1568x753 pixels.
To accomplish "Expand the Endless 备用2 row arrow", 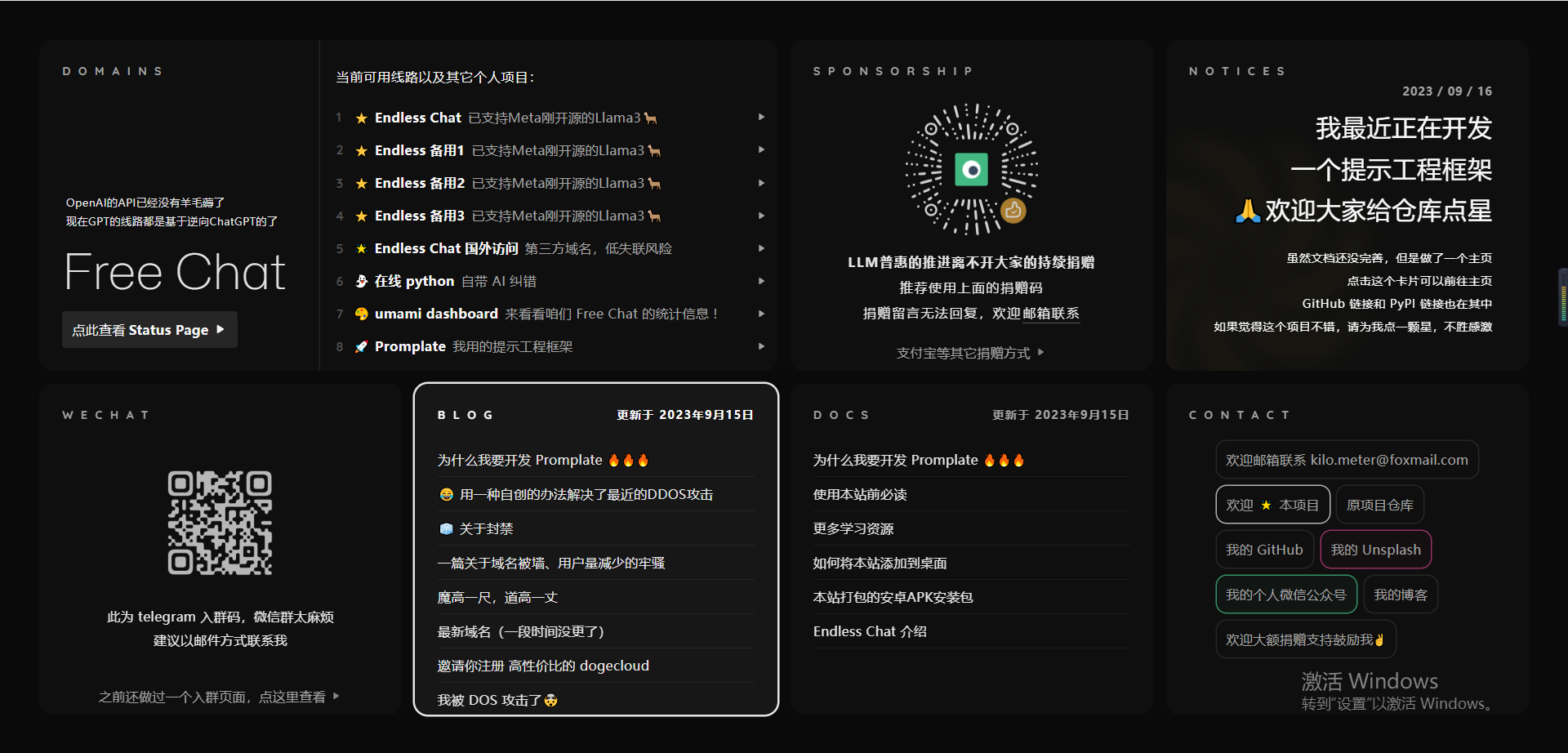I will (x=761, y=183).
